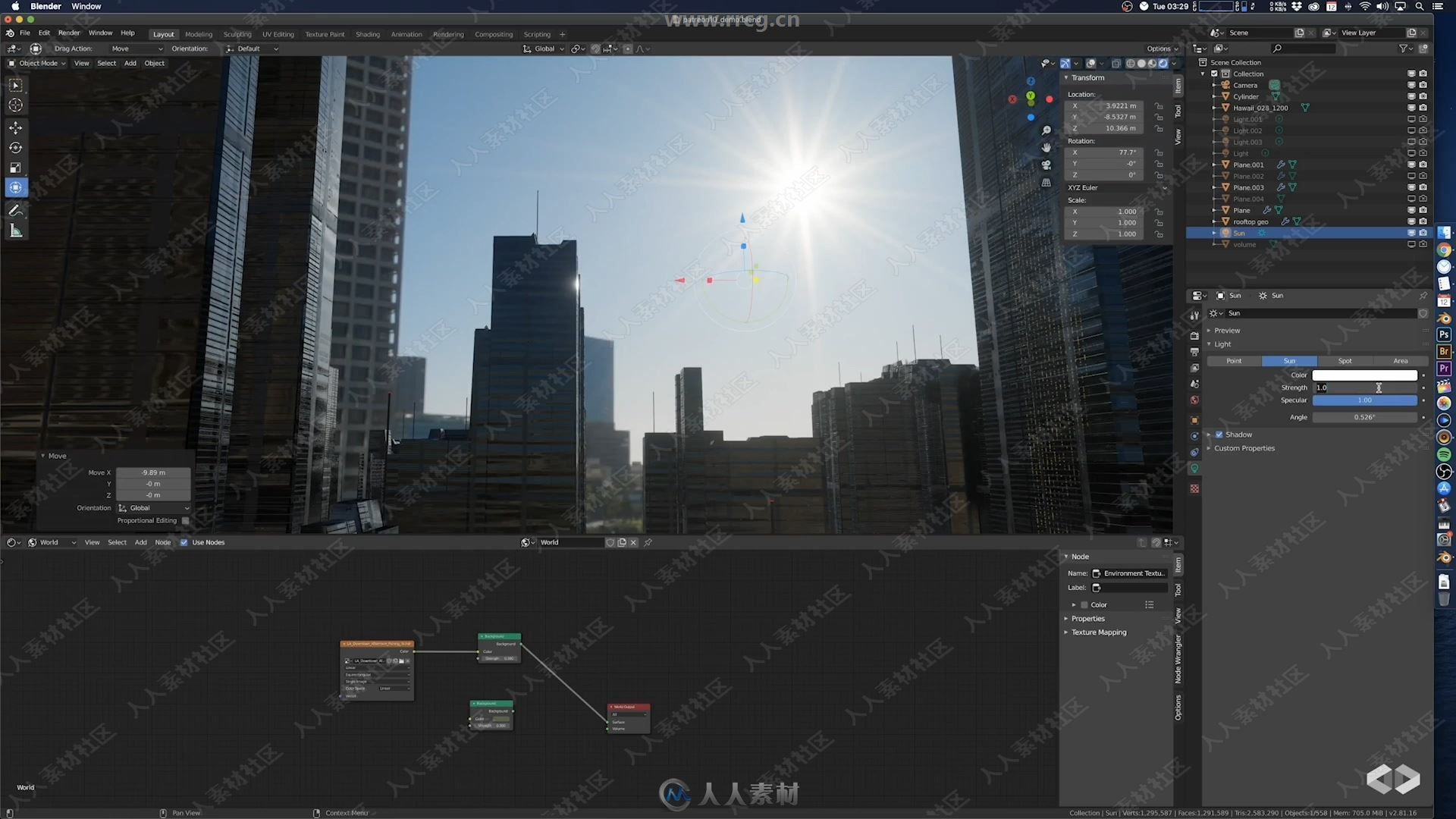Open the Output properties tab icon
The height and width of the screenshot is (819, 1456).
click(x=1194, y=352)
